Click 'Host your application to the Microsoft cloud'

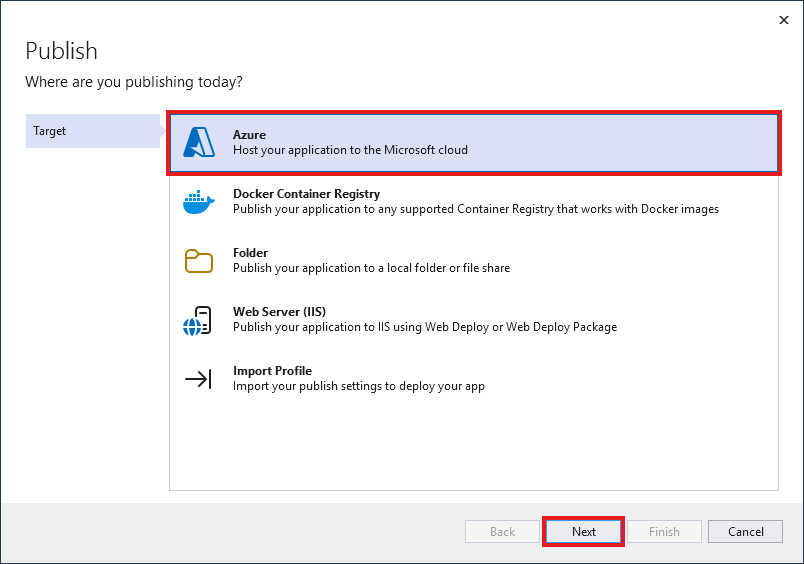[350, 150]
